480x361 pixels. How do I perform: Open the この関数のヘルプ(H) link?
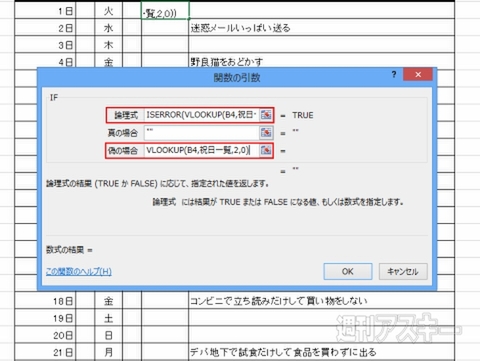[79, 272]
